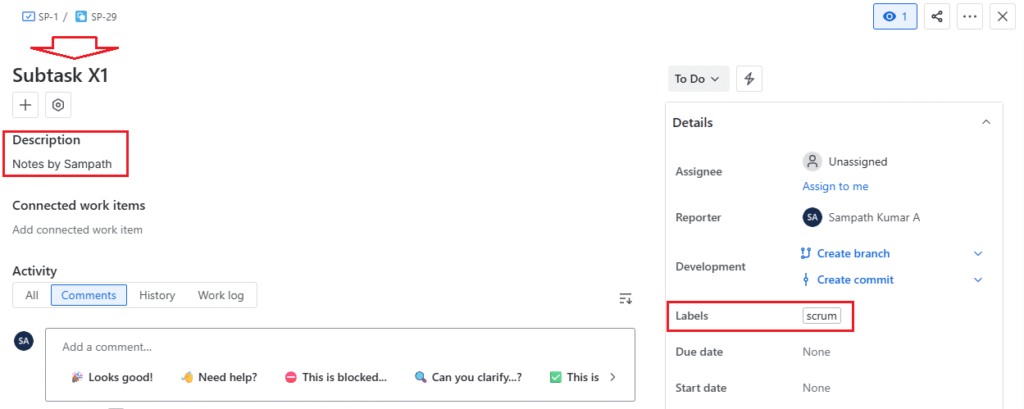
Task: Click the Assign to me link
Action: pyautogui.click(x=835, y=187)
